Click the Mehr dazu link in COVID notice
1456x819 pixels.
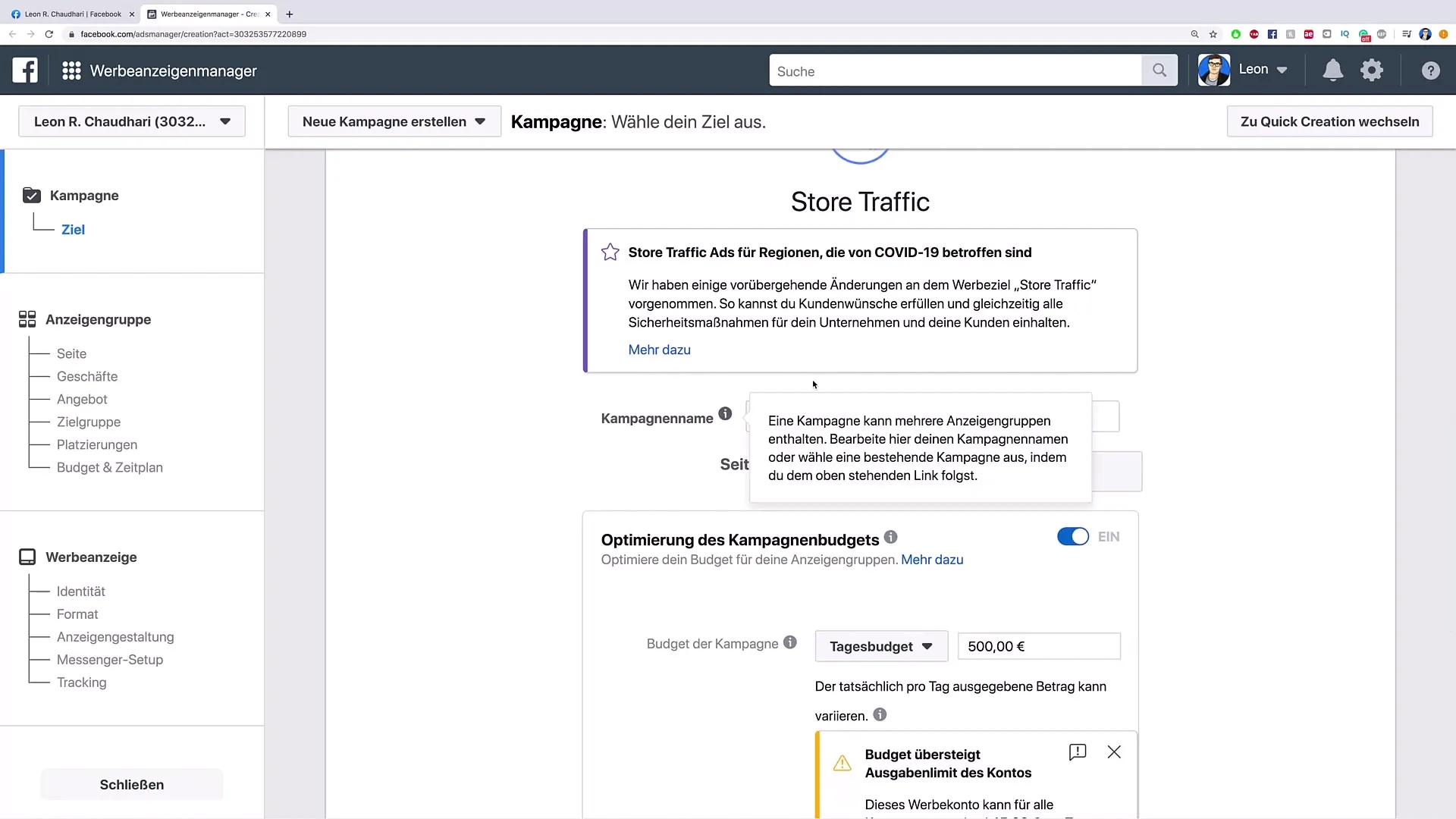(x=659, y=349)
